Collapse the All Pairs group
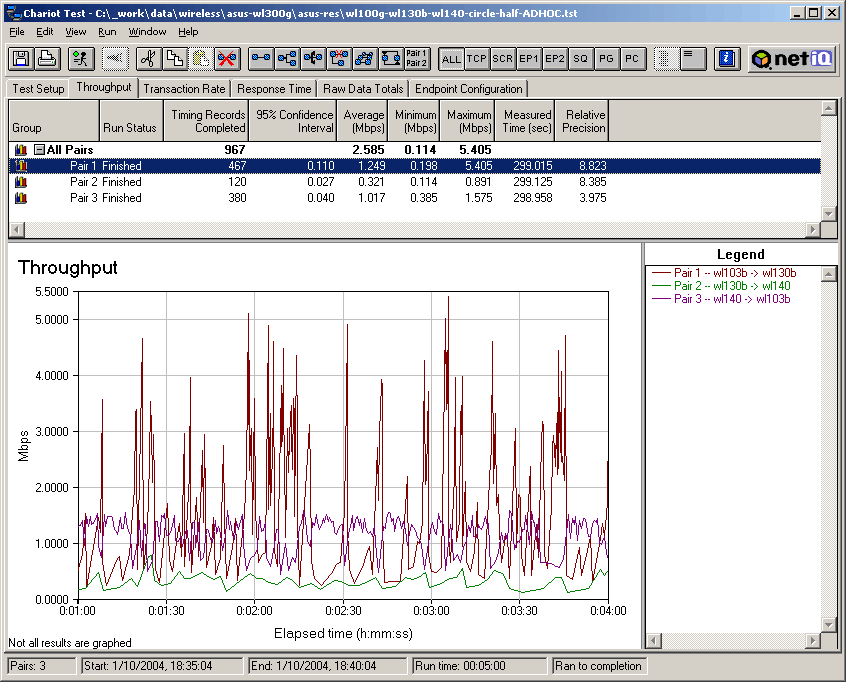This screenshot has height=682, width=846. pos(39,150)
